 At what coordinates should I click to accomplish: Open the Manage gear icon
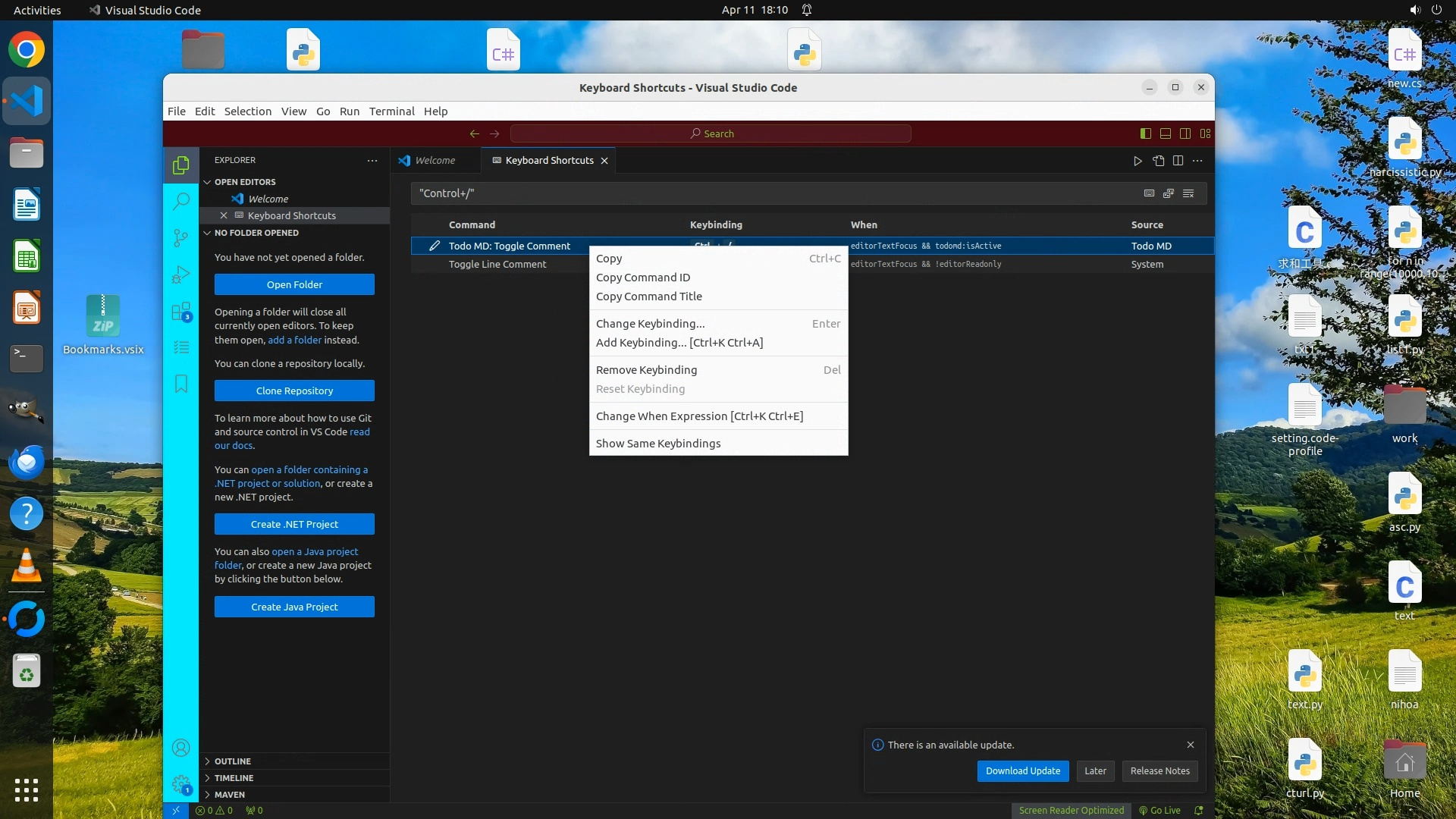180,784
